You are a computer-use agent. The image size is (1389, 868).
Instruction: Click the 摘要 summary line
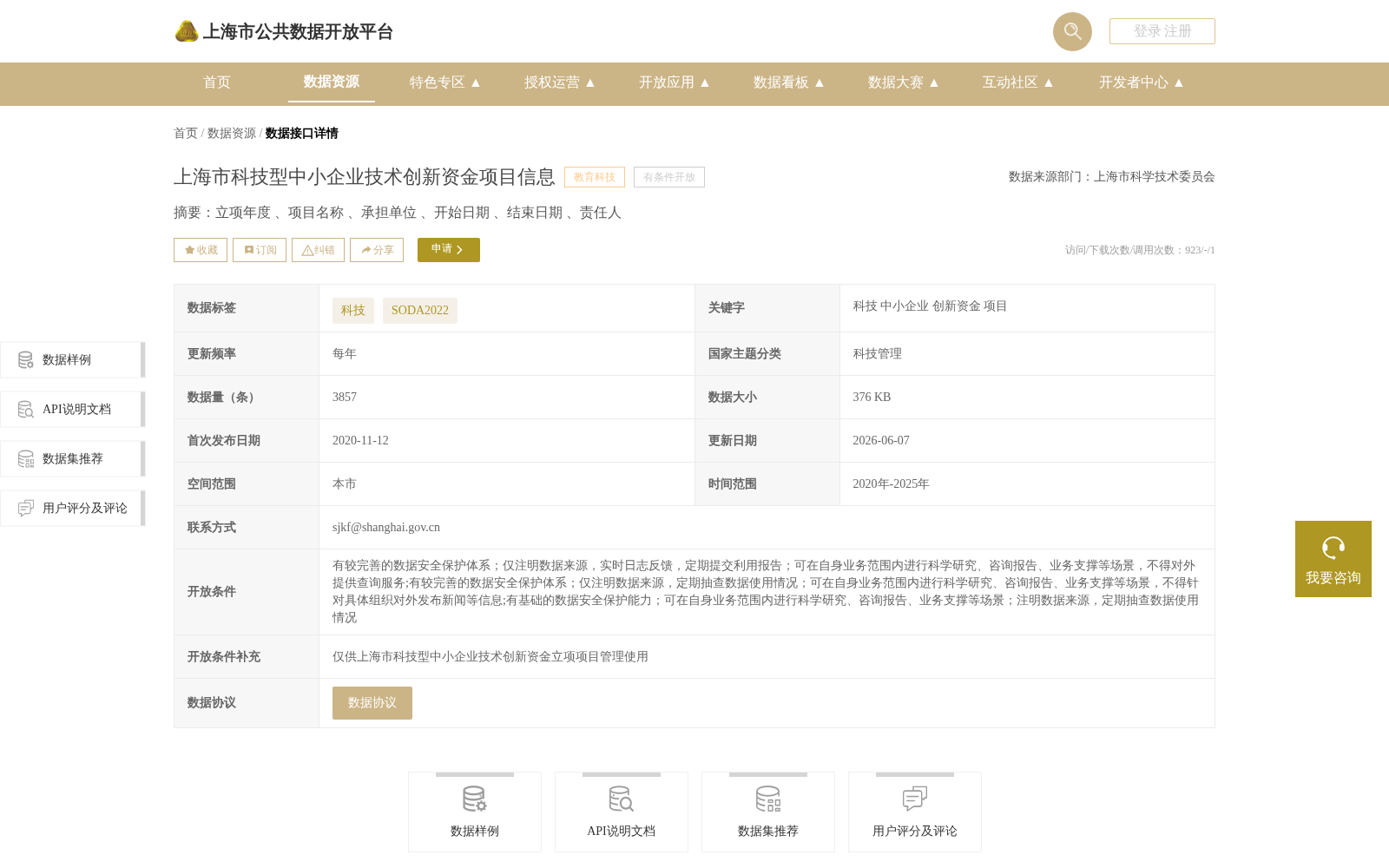pyautogui.click(x=398, y=213)
